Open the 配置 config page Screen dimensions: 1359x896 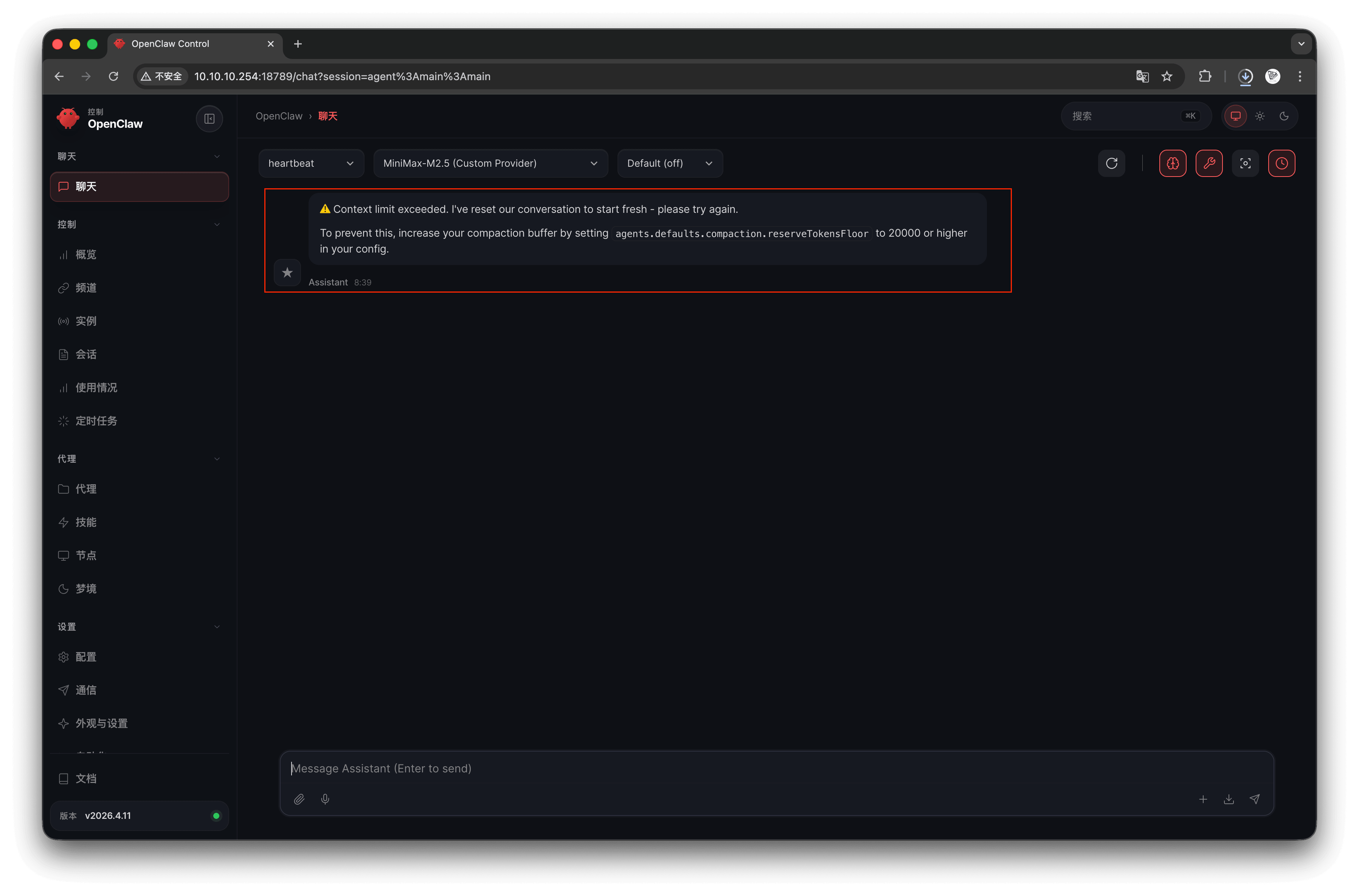[x=139, y=657]
